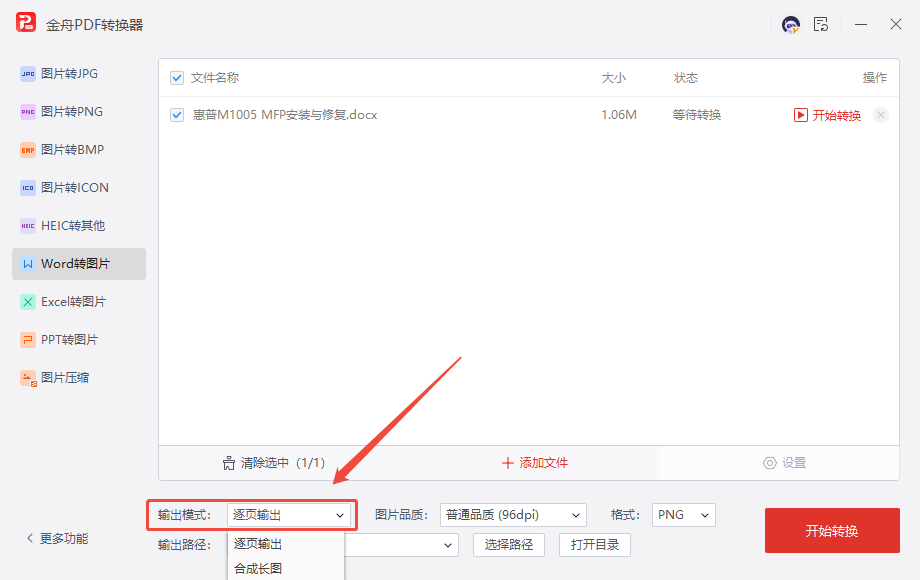The height and width of the screenshot is (580, 920).
Task: Uncheck the 惠普M1005 MFP安装与修复.docx checkbox
Action: pyautogui.click(x=177, y=115)
